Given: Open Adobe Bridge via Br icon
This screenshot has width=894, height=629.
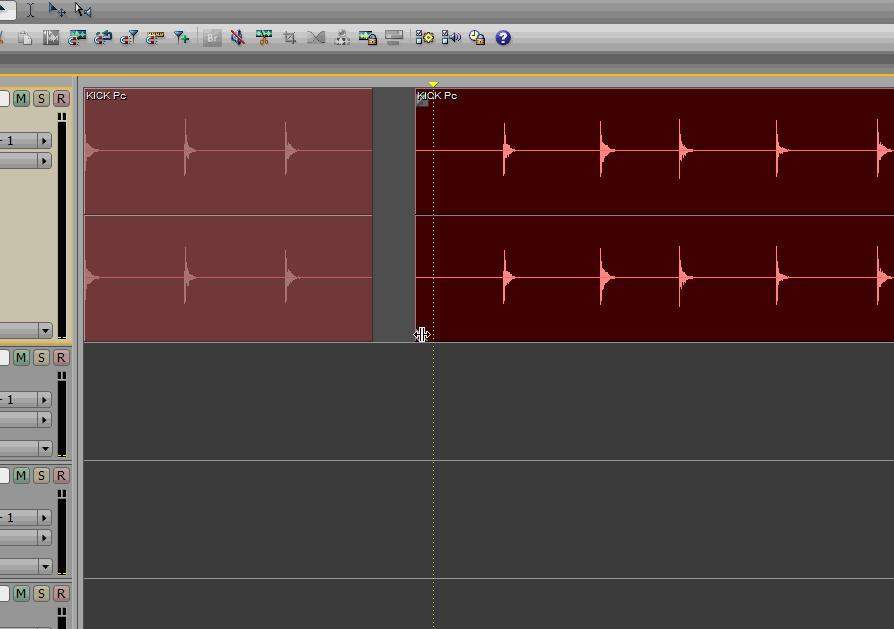Looking at the screenshot, I should (x=212, y=38).
